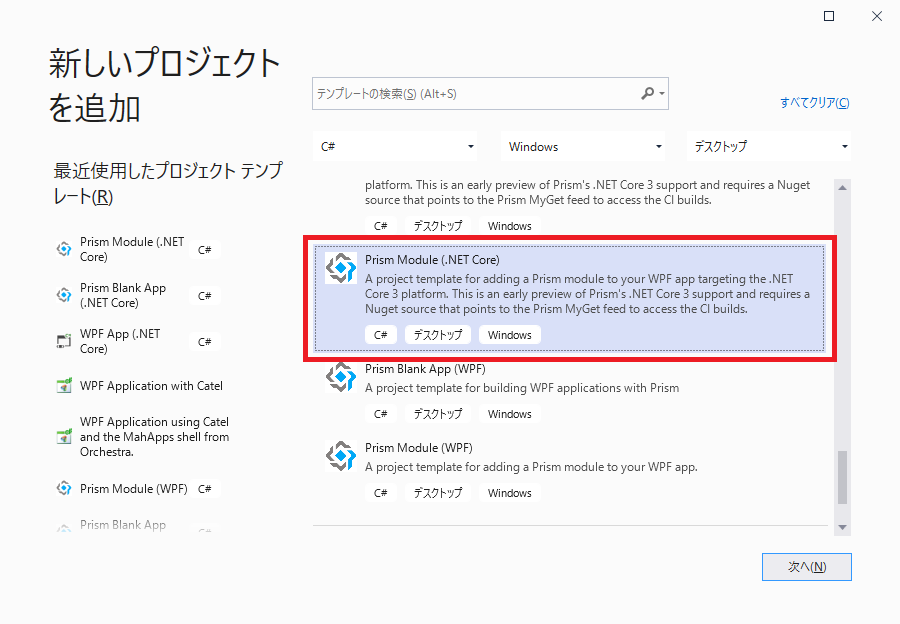Image resolution: width=900 pixels, height=624 pixels.
Task: Click the すべてクリア link
Action: tap(814, 103)
